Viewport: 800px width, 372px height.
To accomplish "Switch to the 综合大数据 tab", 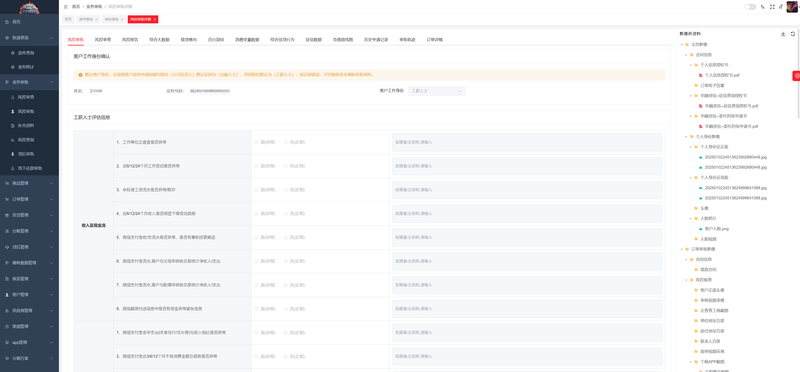I will pos(160,39).
